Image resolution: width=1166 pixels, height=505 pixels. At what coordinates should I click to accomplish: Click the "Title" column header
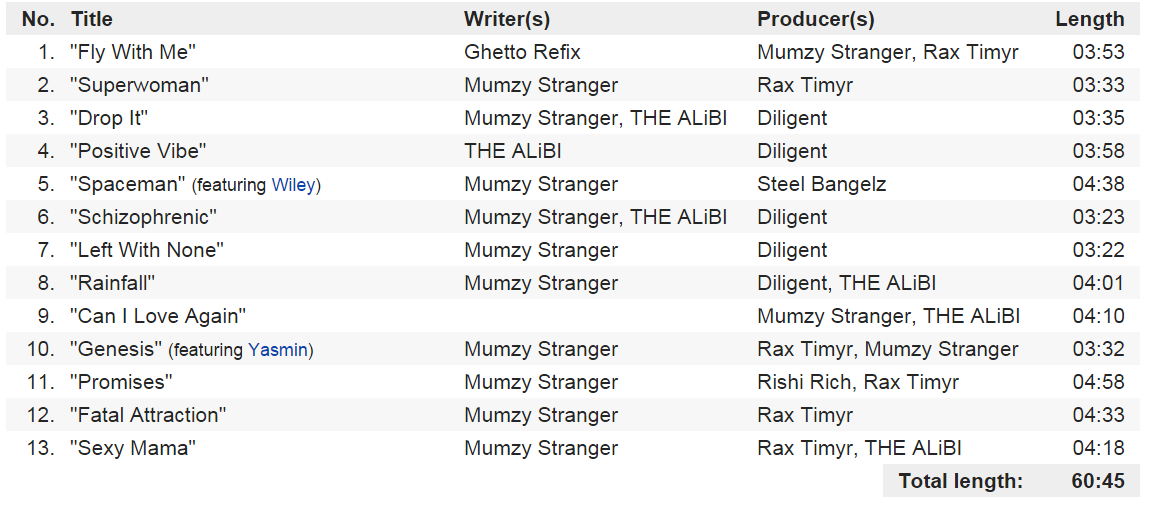(92, 19)
